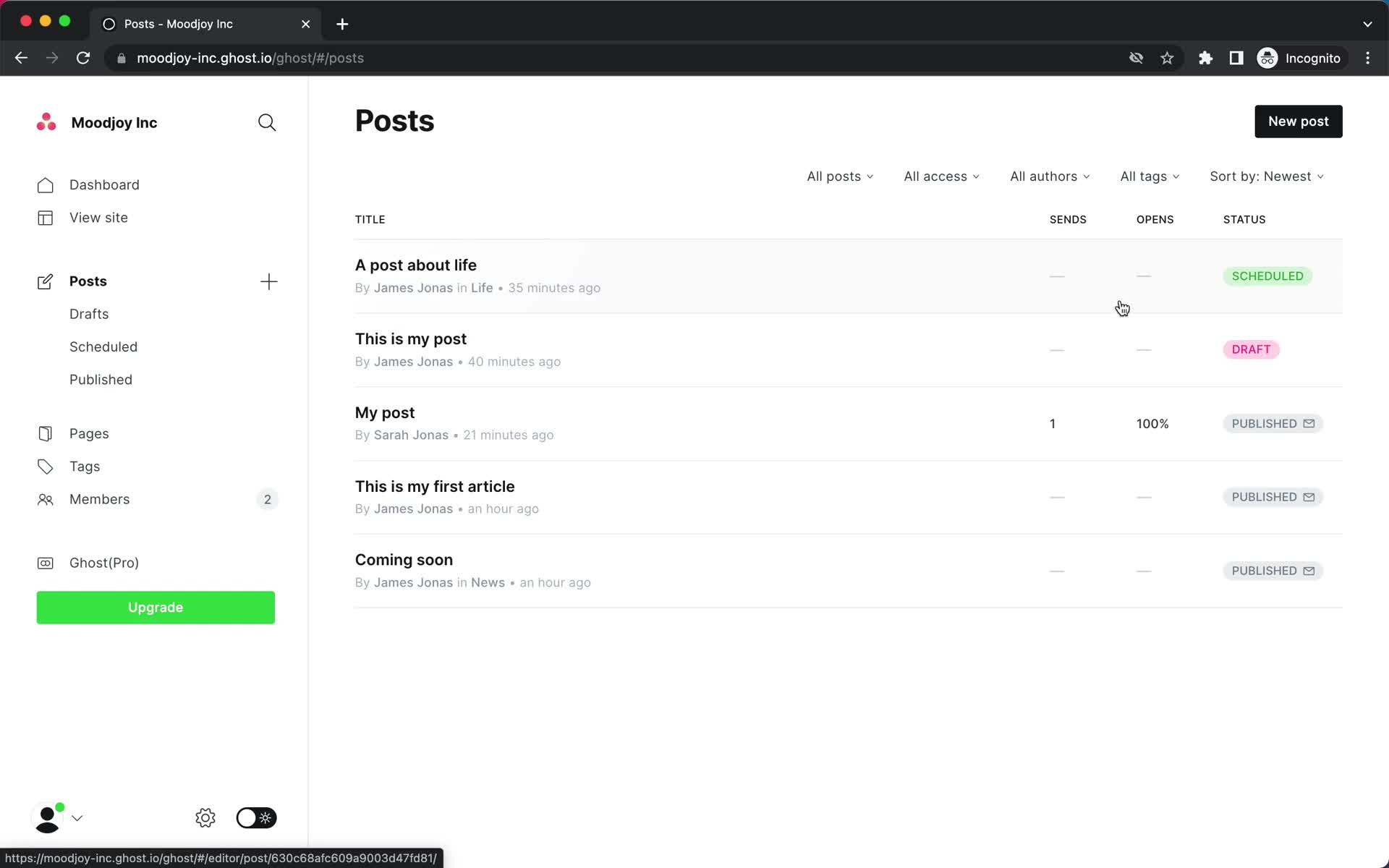Click the Incognito profile icon
The height and width of the screenshot is (868, 1389).
point(1267,58)
